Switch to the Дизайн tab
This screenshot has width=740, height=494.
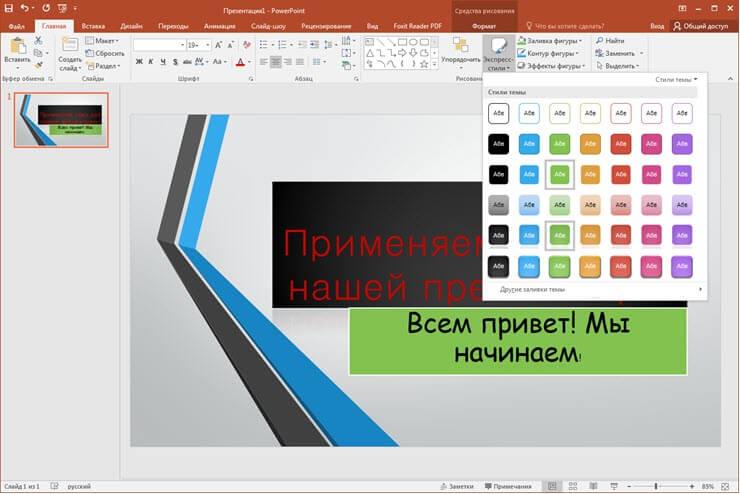(x=131, y=26)
